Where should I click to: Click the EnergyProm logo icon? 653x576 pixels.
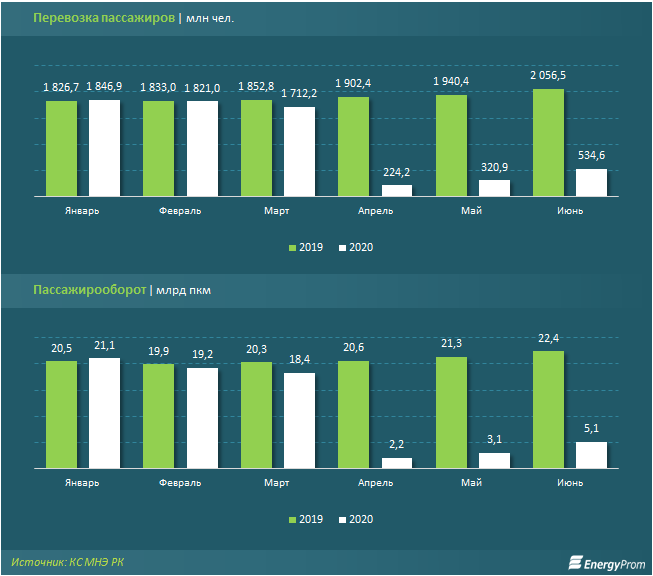tap(576, 562)
